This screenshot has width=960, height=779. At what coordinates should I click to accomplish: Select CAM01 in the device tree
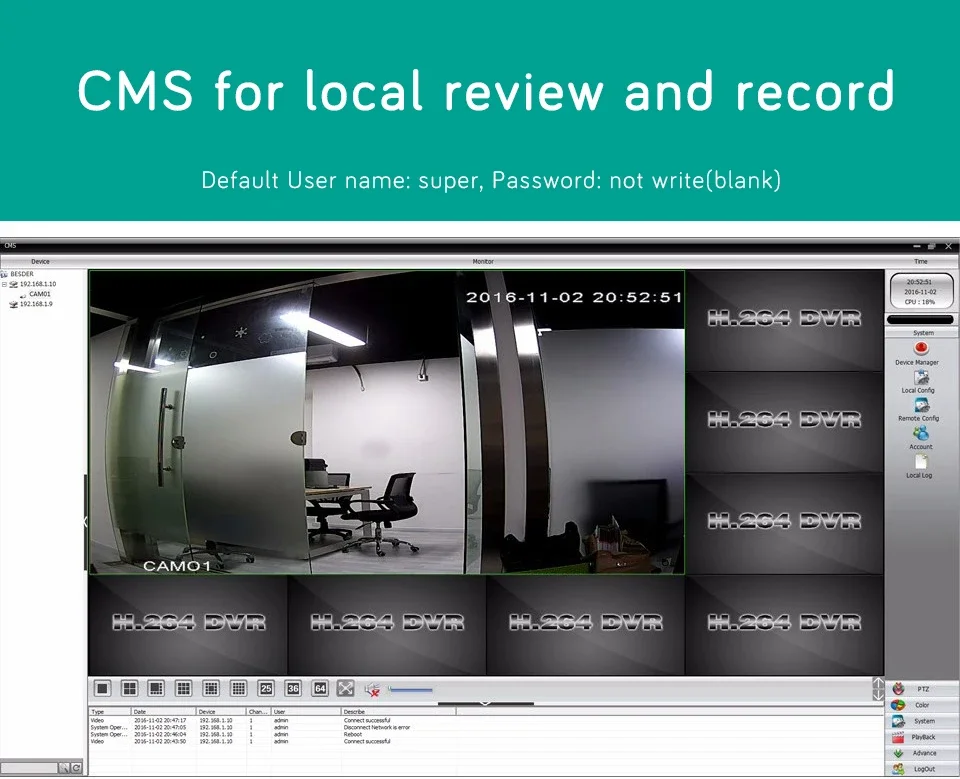tap(39, 294)
